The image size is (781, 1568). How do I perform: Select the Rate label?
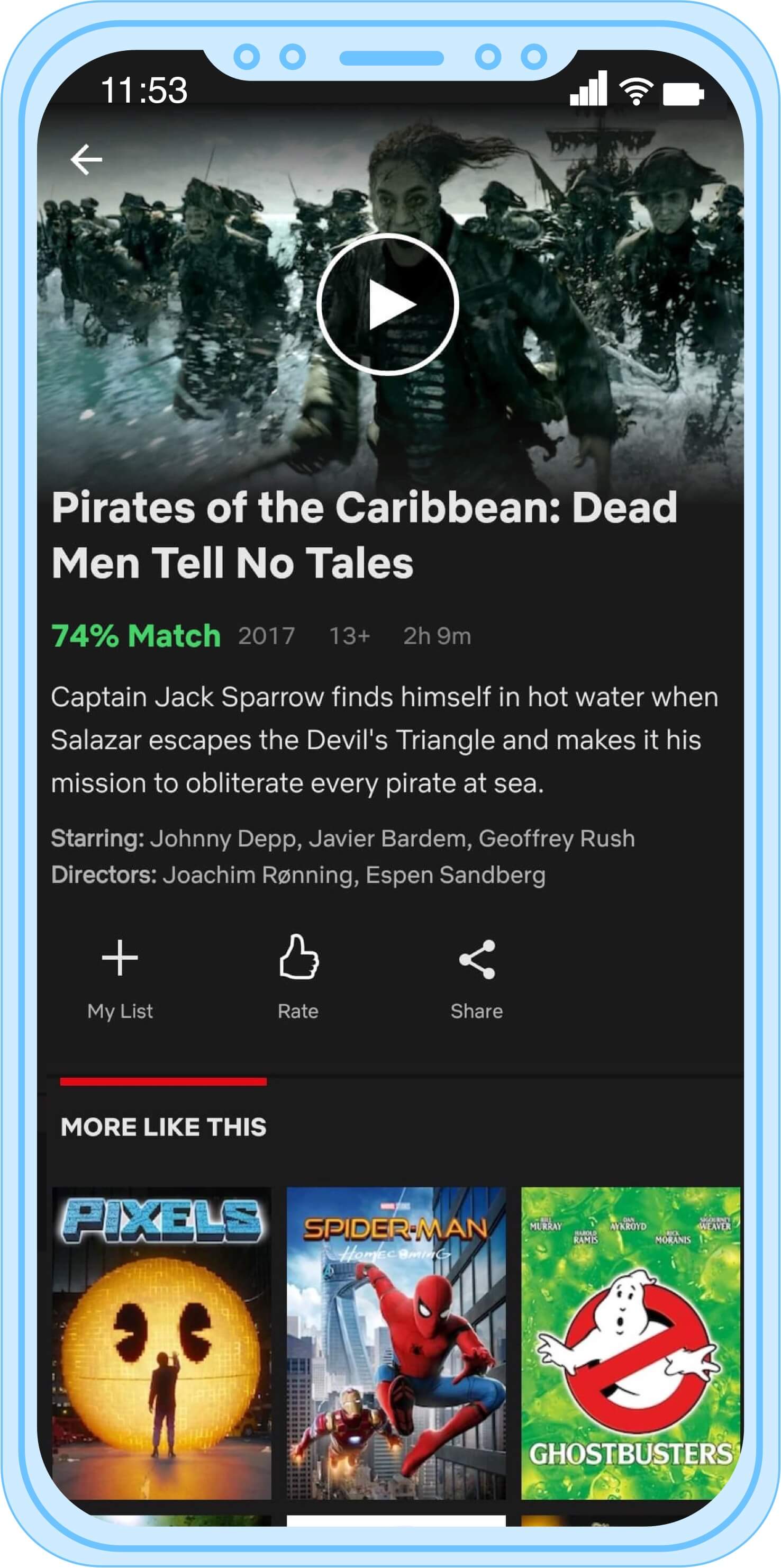point(298,1011)
